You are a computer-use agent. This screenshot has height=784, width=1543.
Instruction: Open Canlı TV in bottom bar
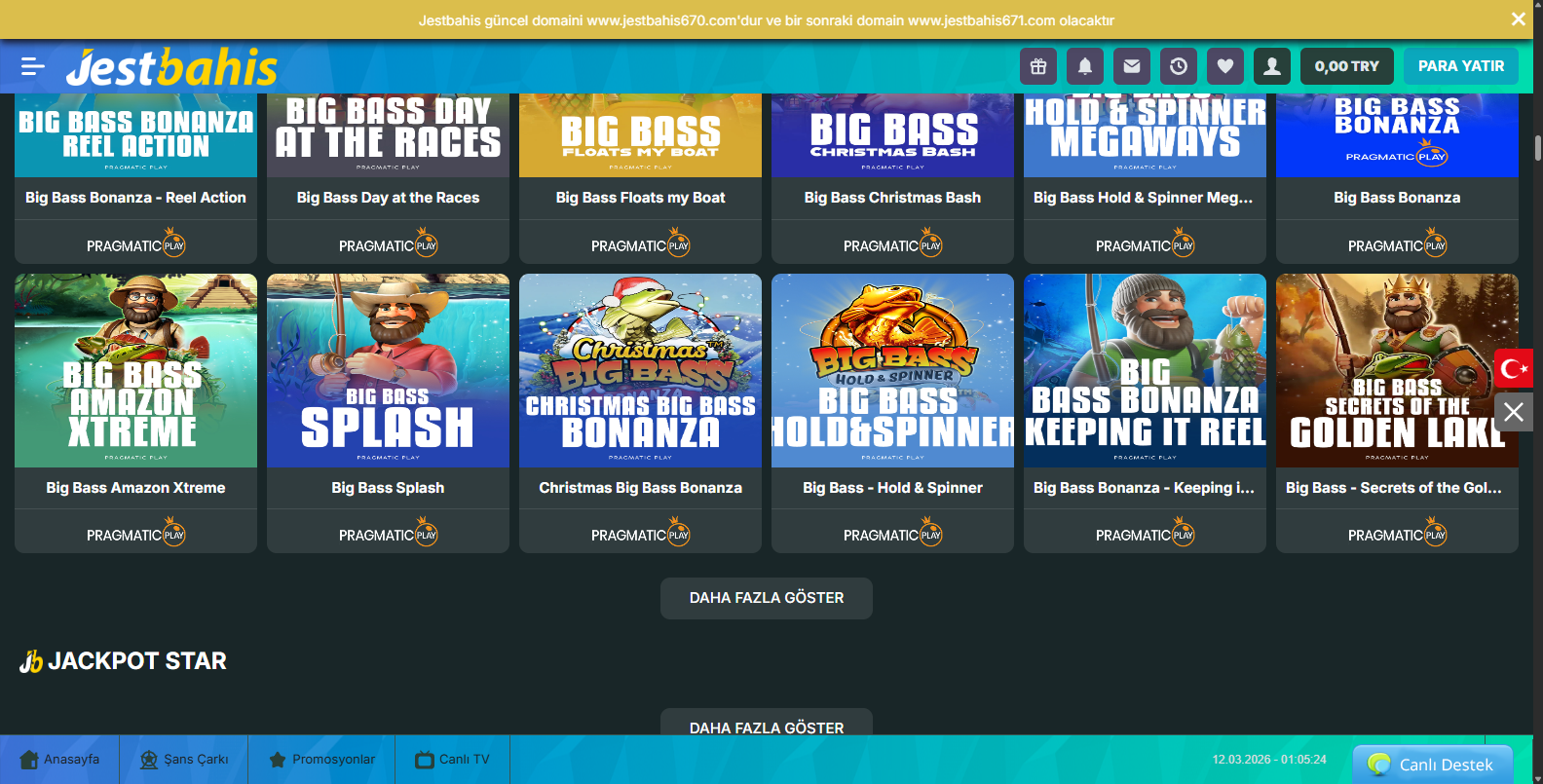pyautogui.click(x=452, y=760)
